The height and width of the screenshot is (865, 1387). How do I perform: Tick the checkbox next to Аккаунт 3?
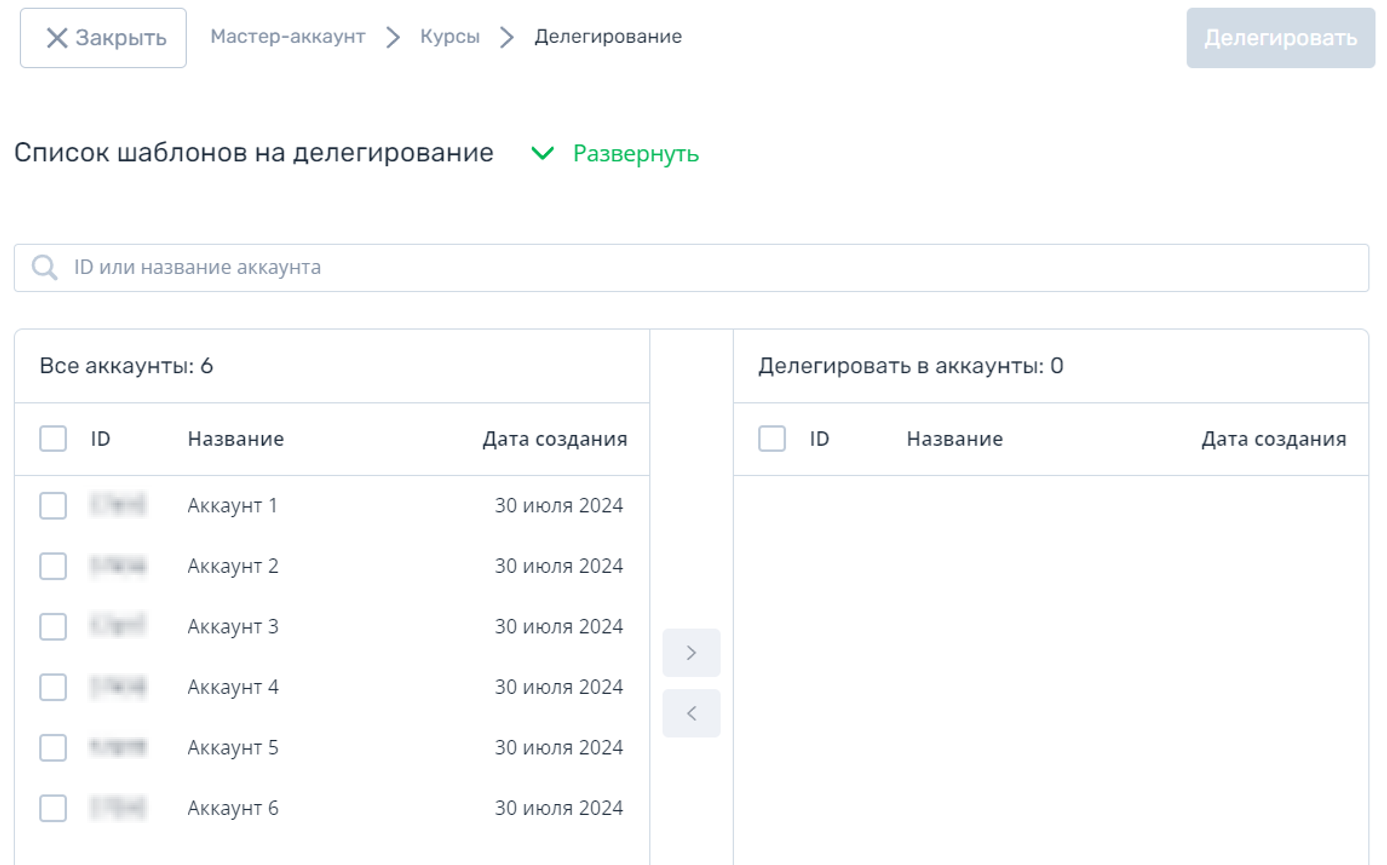(53, 627)
